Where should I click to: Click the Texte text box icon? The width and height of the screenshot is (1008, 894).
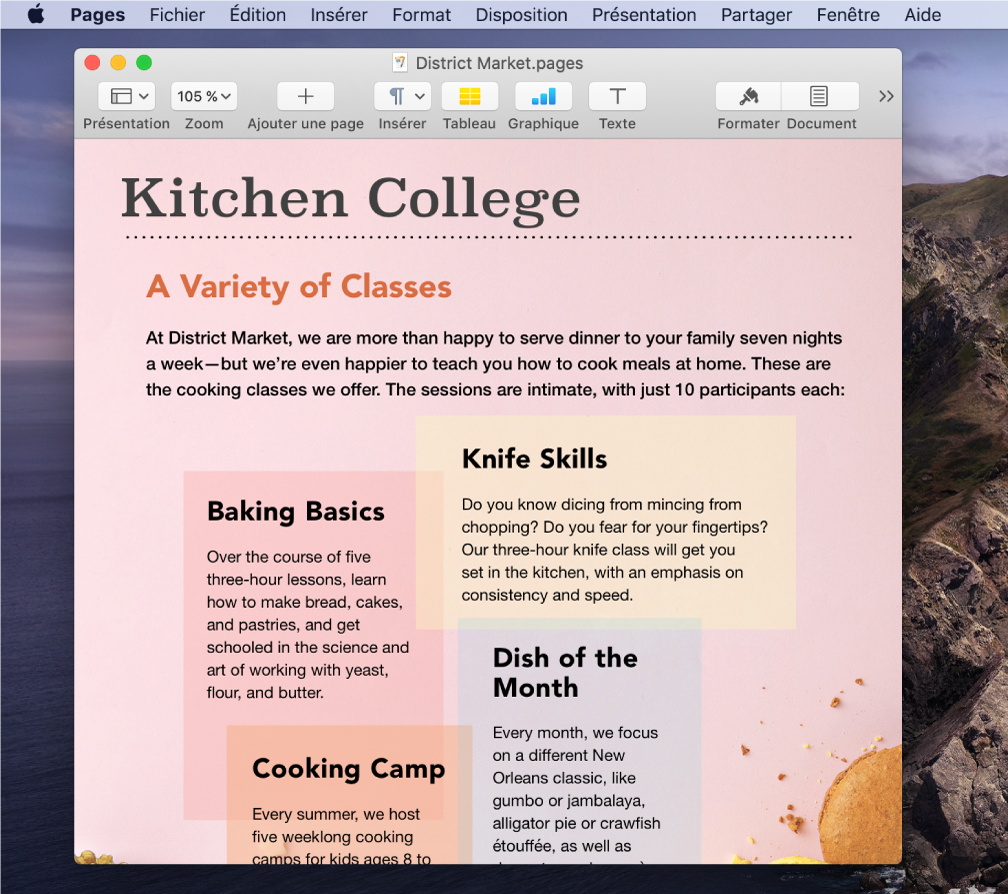617,96
